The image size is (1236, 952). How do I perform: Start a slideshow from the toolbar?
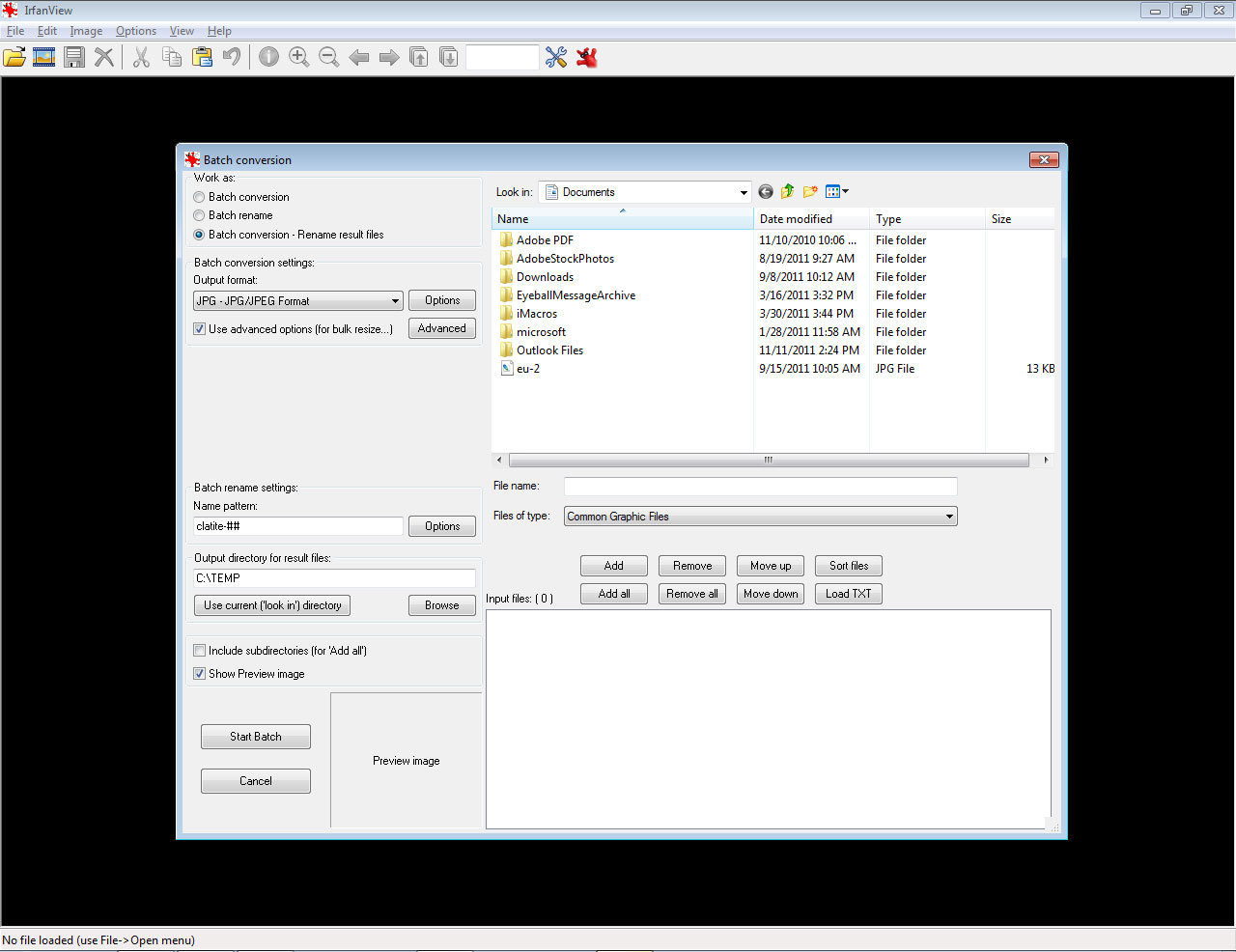pyautogui.click(x=44, y=57)
